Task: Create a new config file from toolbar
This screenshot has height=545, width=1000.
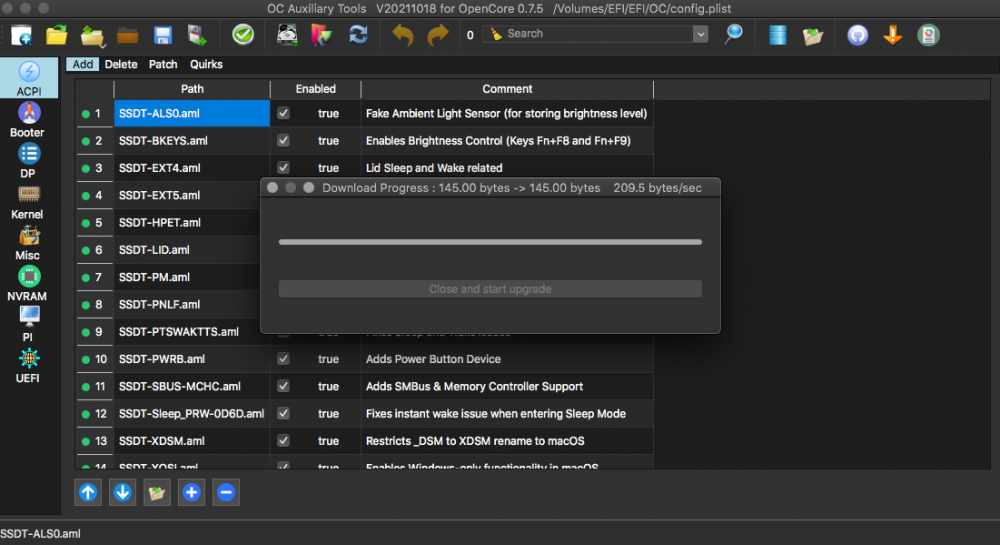Action: tap(22, 34)
